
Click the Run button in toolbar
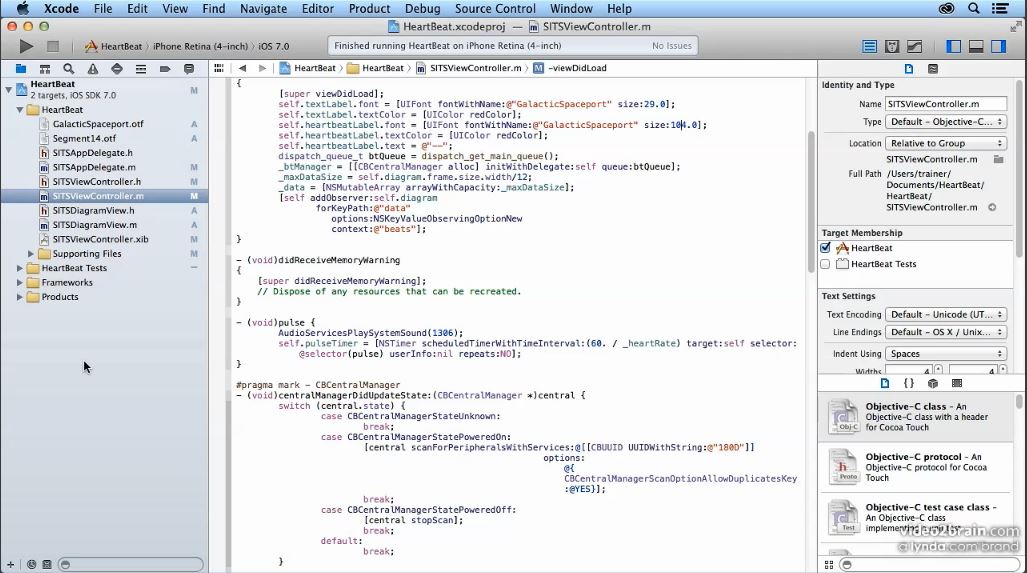click(26, 46)
